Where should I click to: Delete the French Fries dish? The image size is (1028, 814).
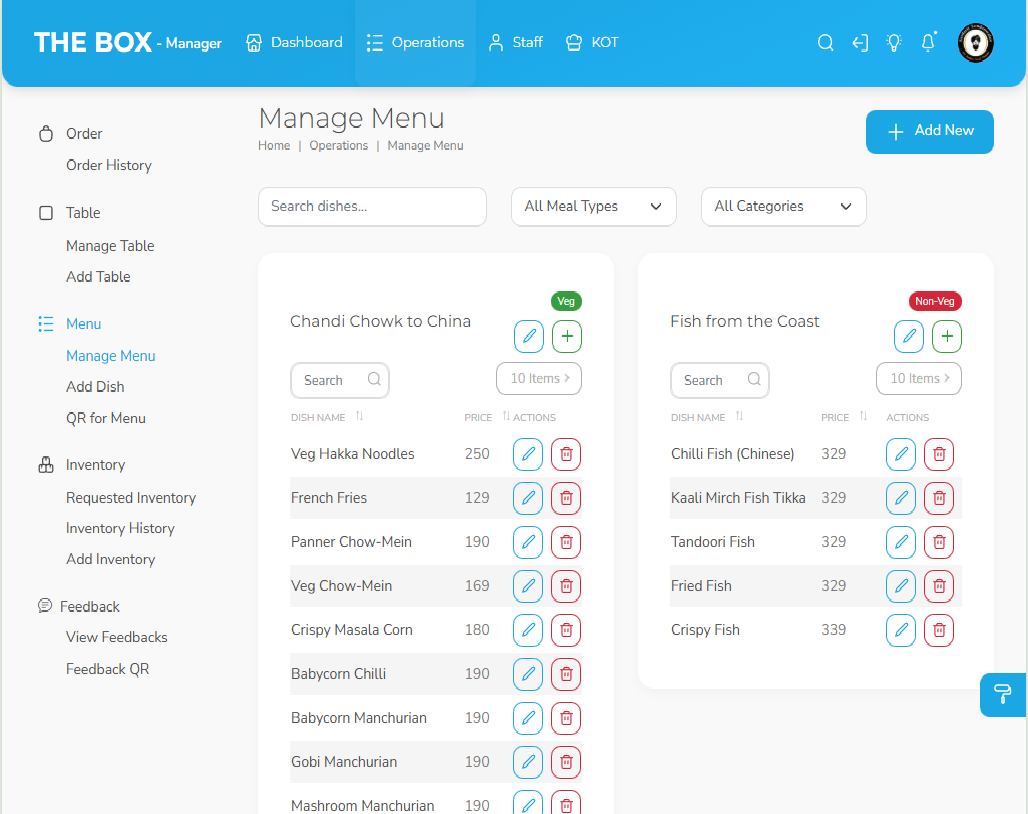click(x=566, y=498)
